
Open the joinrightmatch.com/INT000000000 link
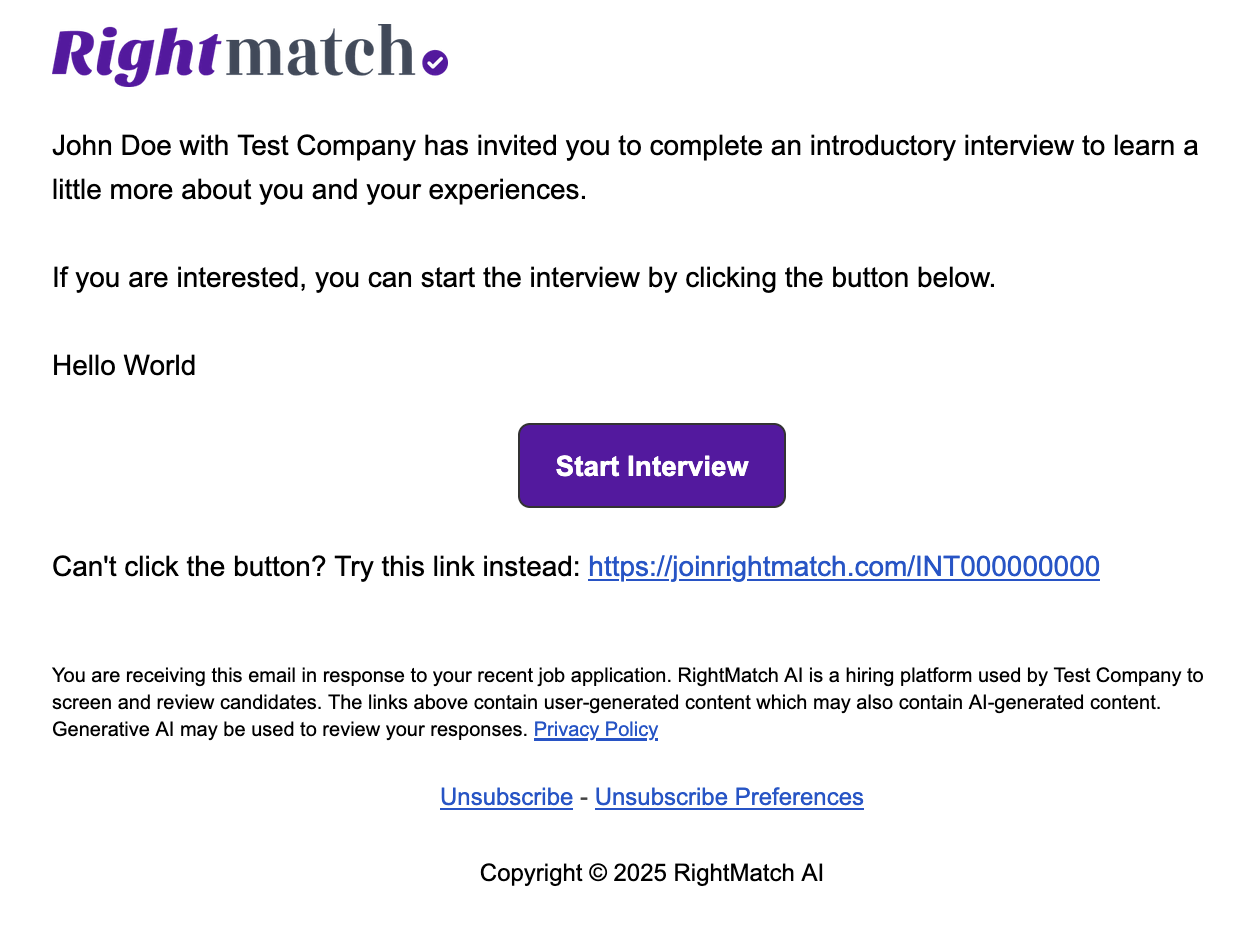click(x=844, y=567)
